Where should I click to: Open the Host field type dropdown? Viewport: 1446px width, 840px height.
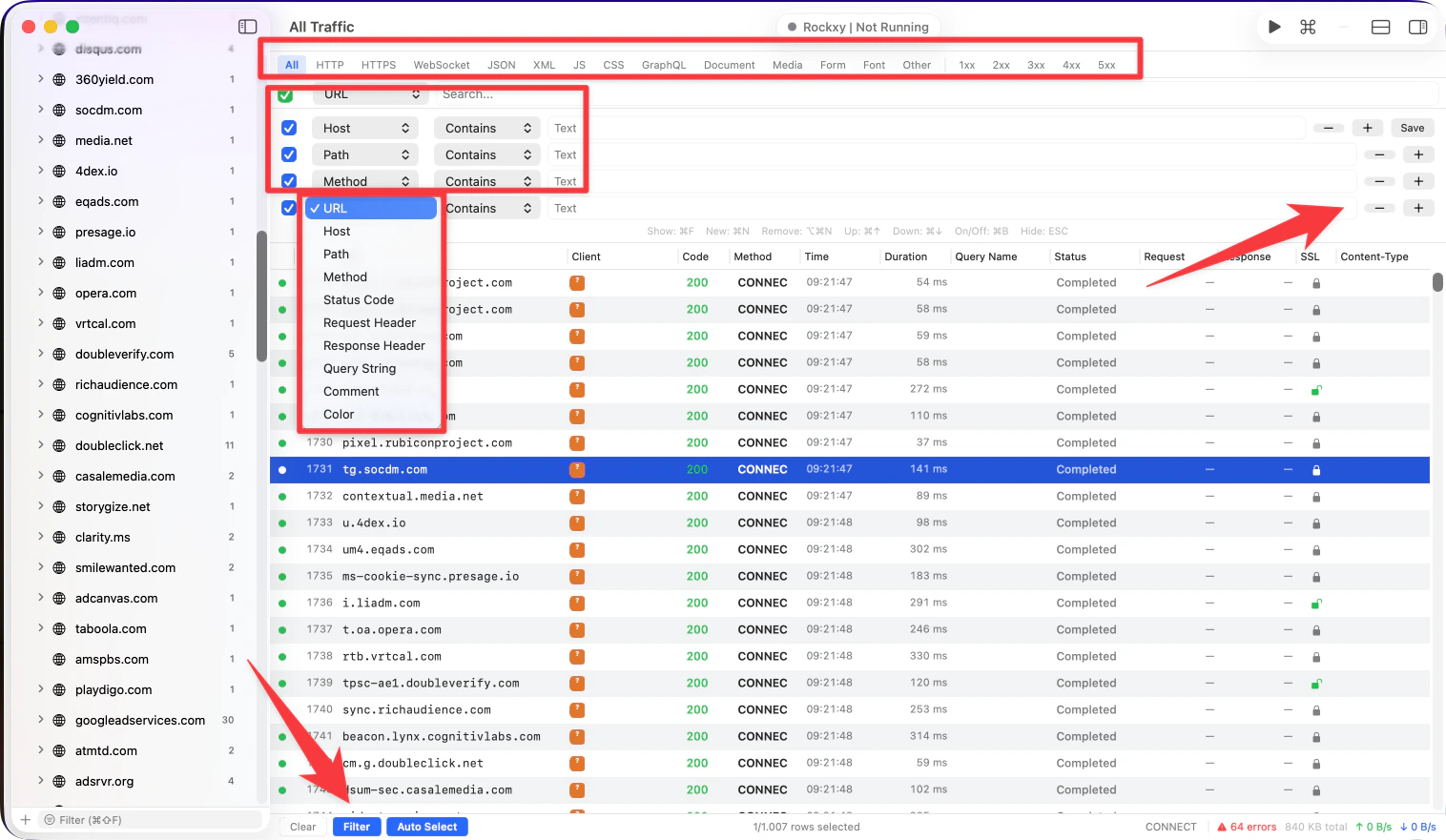364,128
